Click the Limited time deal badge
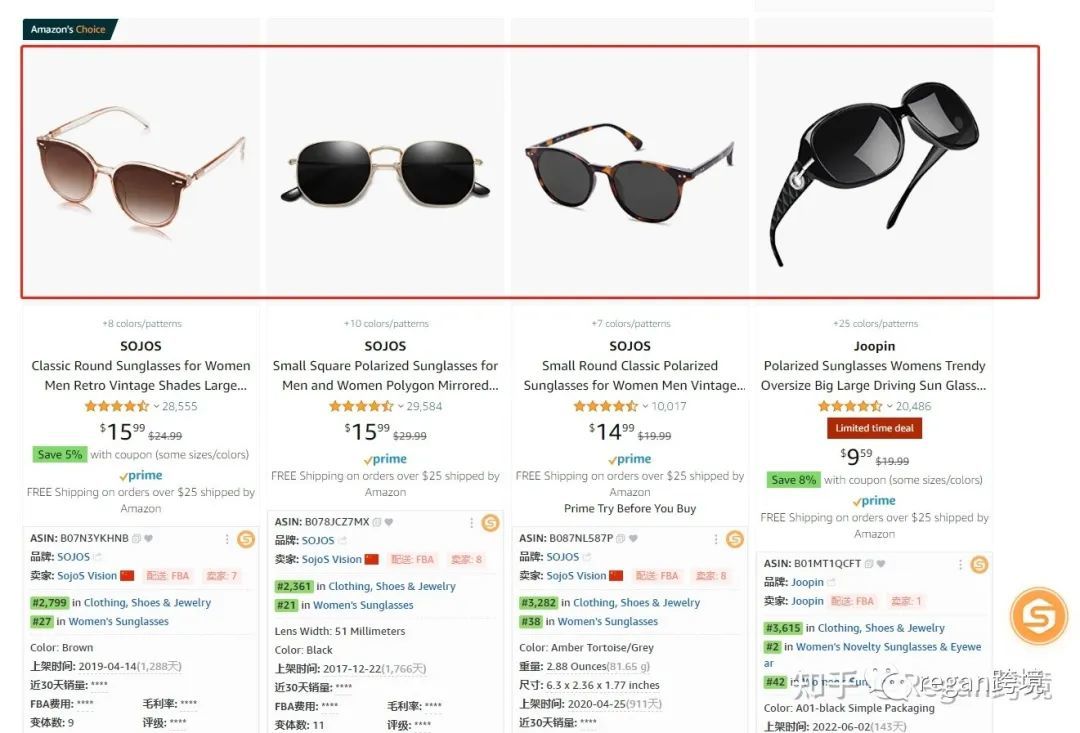 (874, 428)
